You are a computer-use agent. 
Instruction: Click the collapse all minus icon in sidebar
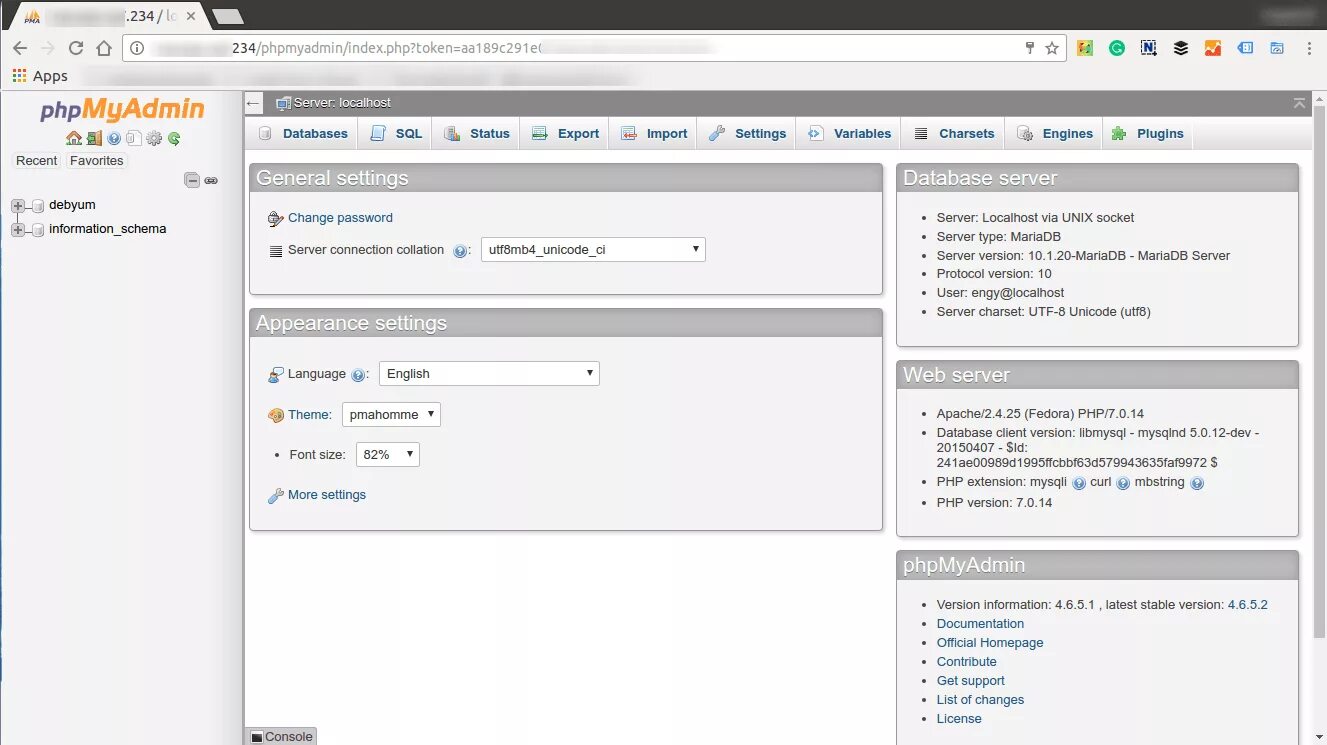click(192, 180)
